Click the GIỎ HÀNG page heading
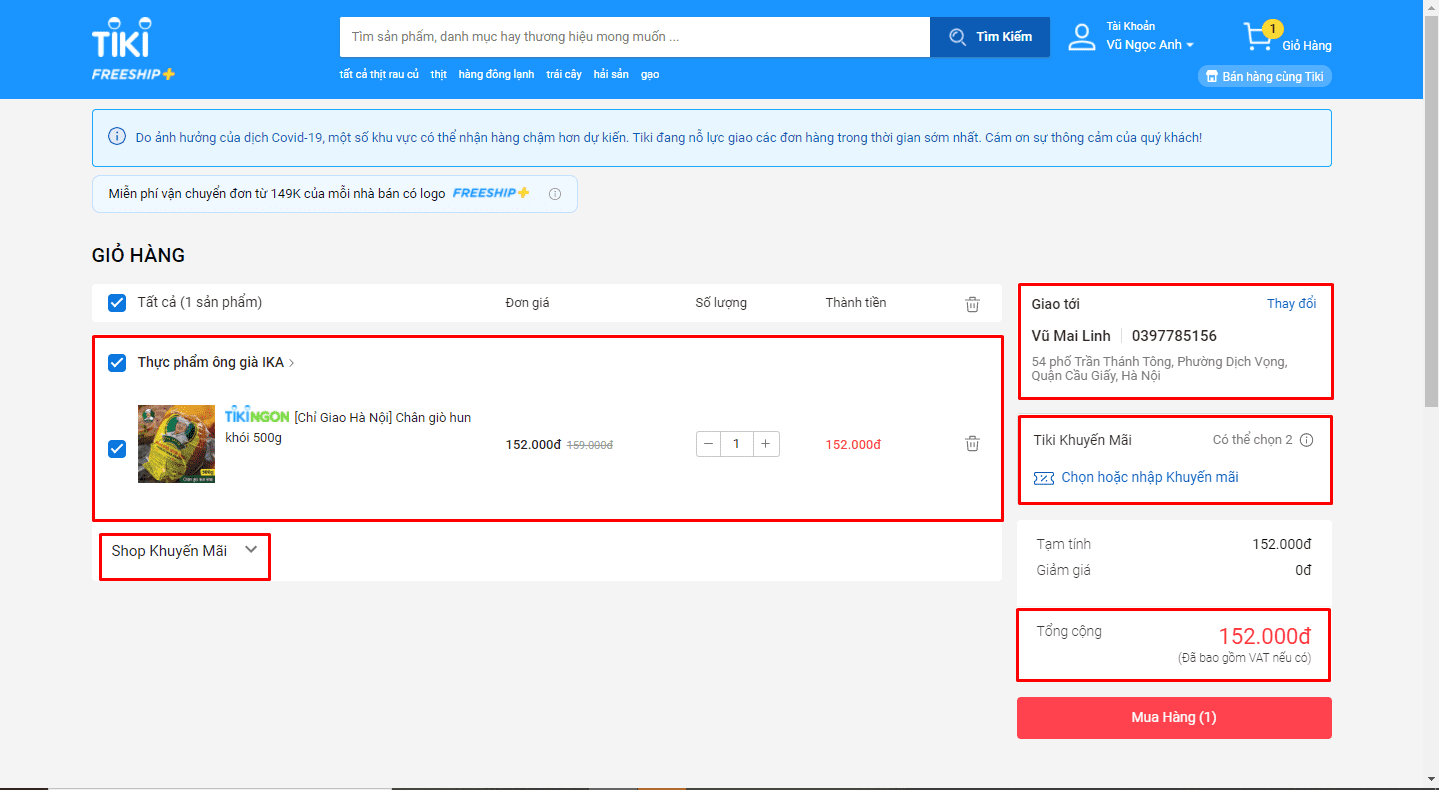The image size is (1439, 790). (138, 255)
